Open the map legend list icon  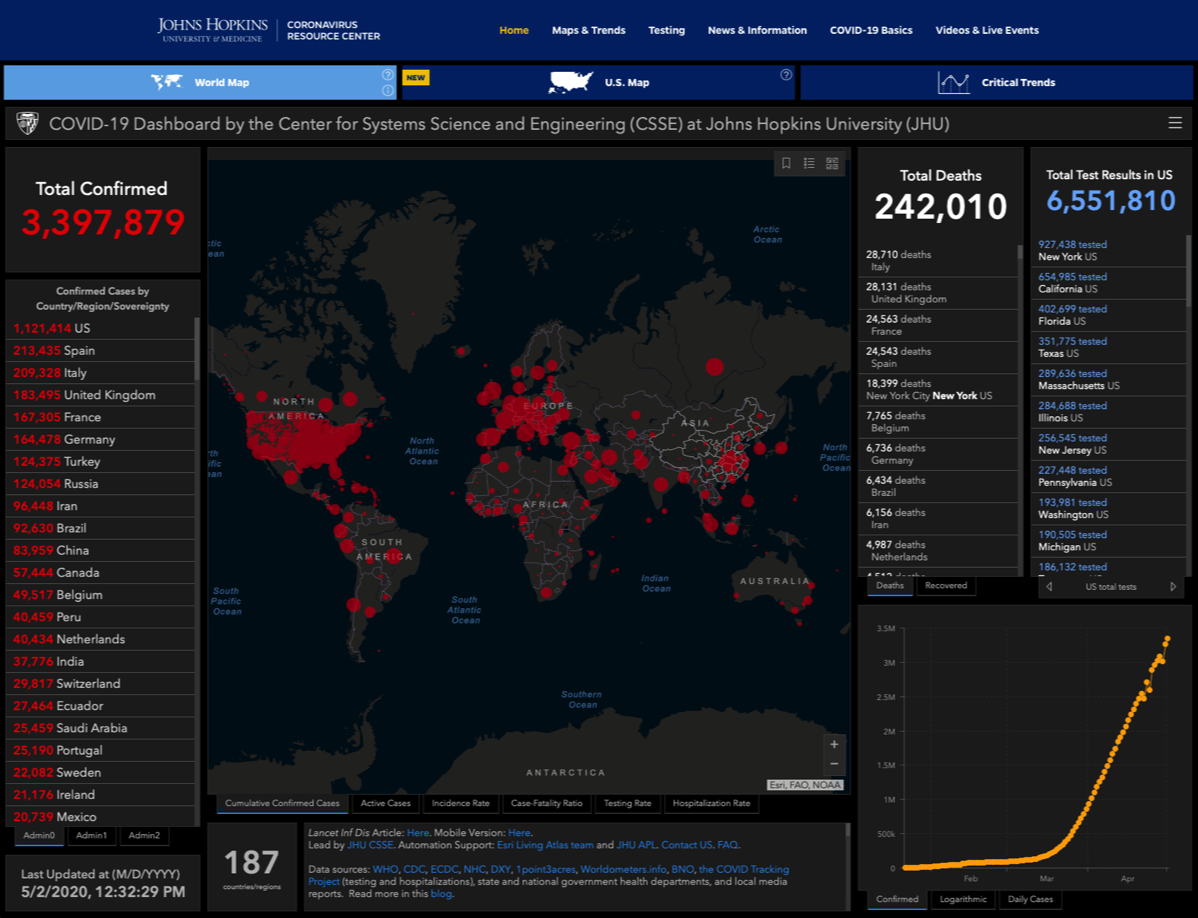tap(809, 163)
